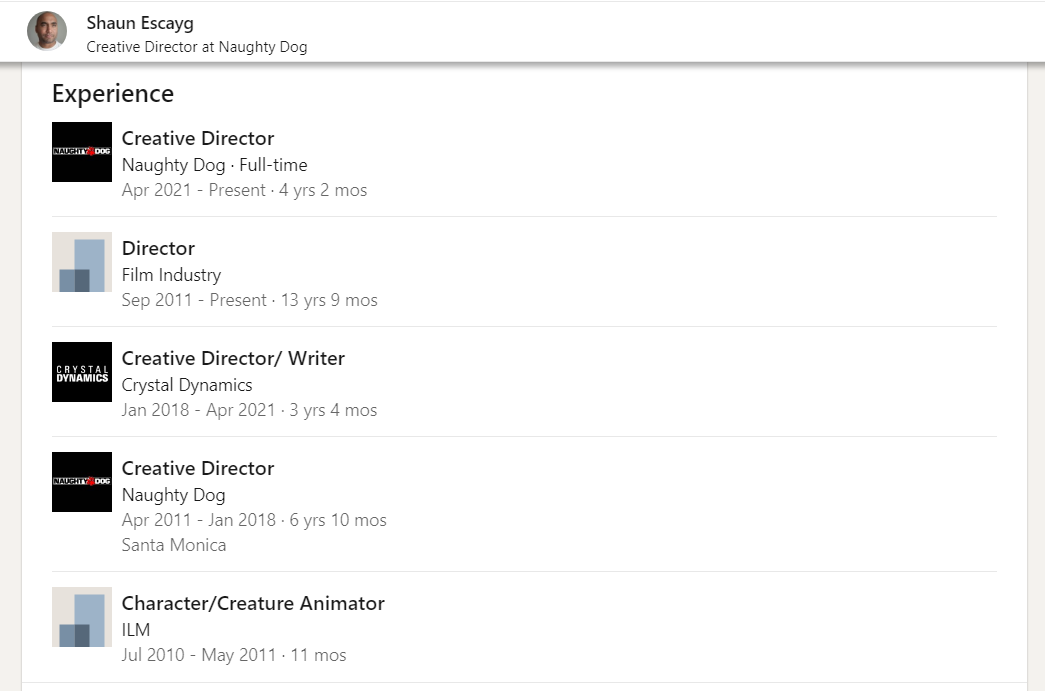Open Naughty Dog logo for current role
The width and height of the screenshot is (1045, 691).
[82, 152]
